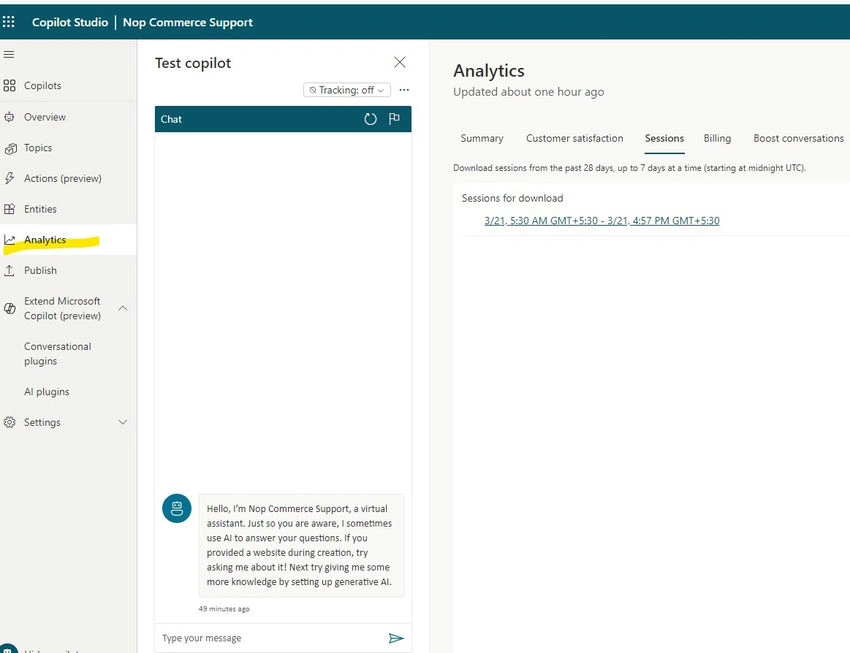Open Topics in the sidebar
850x653 pixels.
pos(68,148)
